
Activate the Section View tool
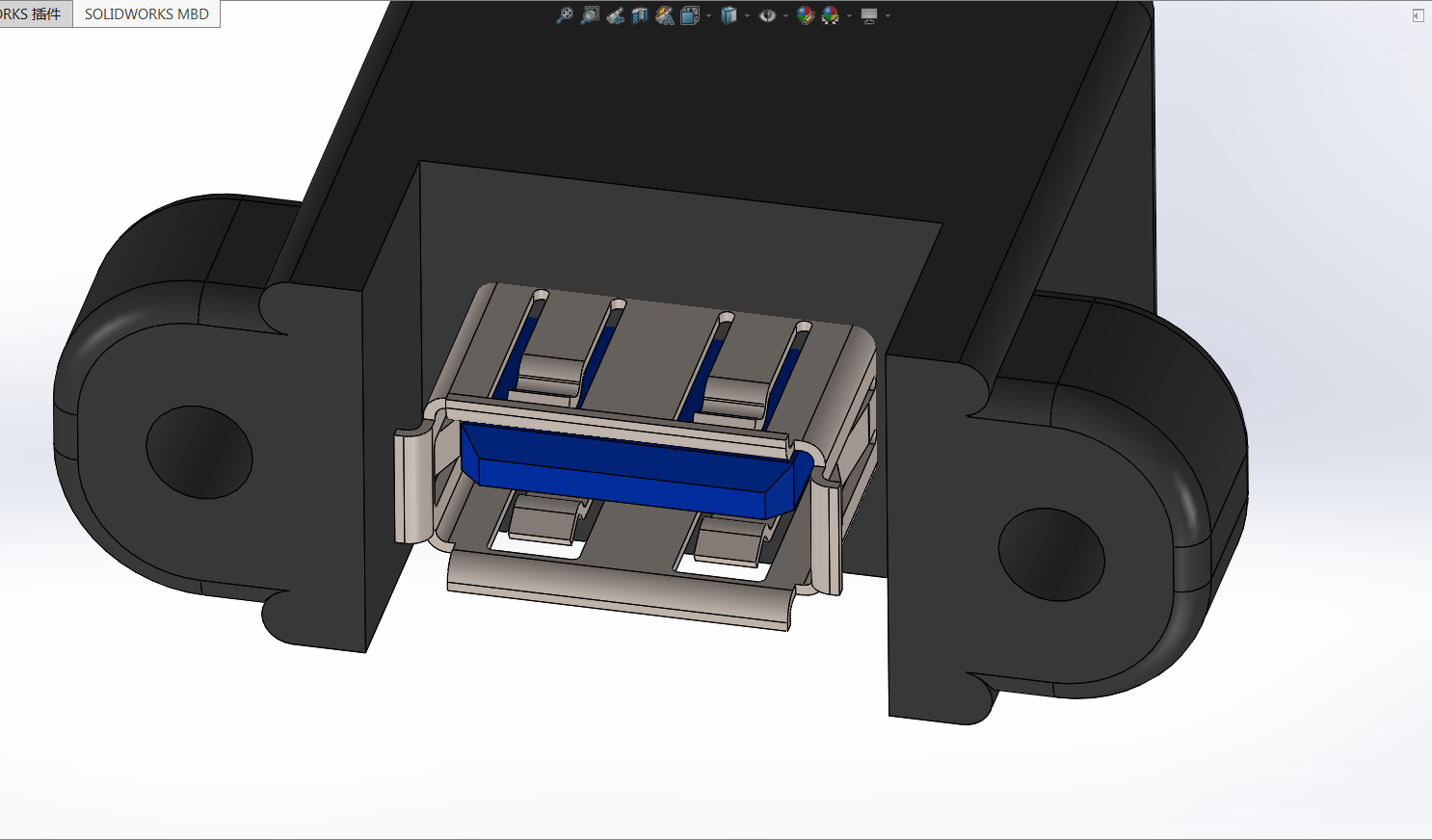(x=640, y=15)
